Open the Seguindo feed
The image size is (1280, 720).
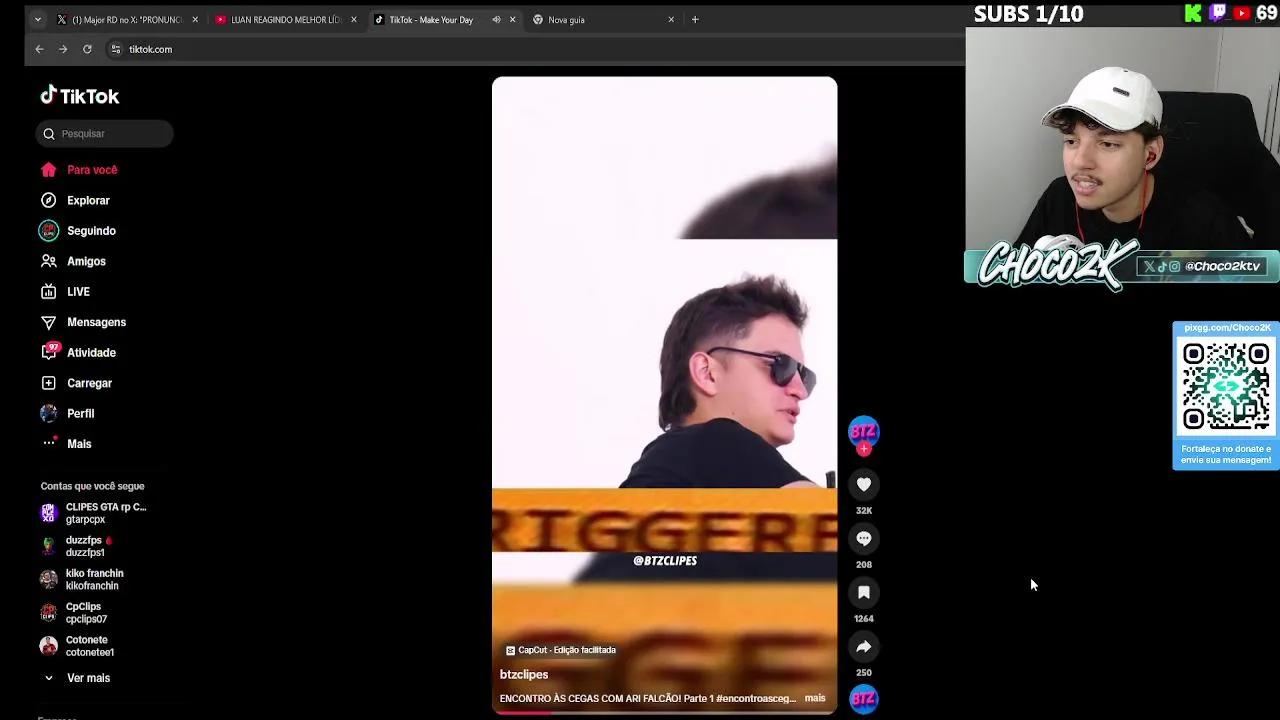91,231
